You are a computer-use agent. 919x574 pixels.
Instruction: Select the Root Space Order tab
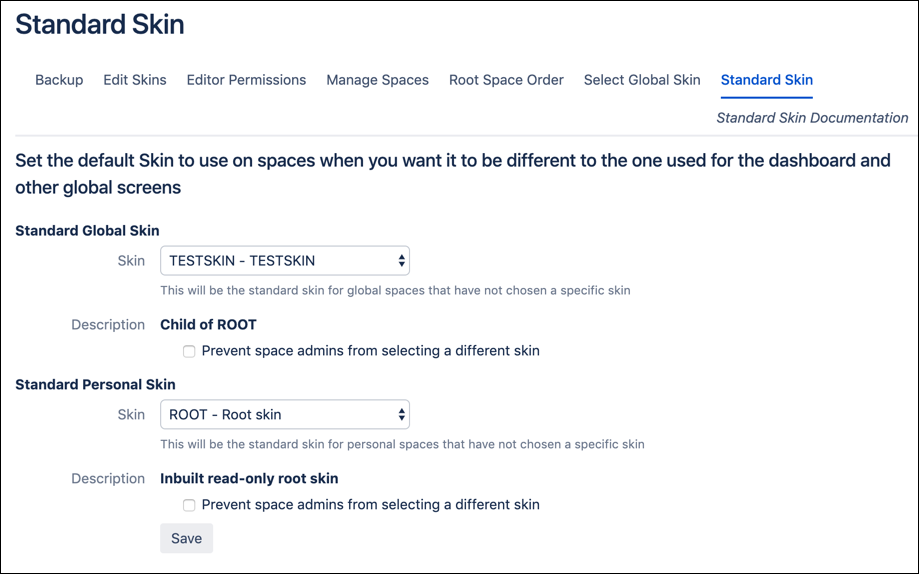coord(506,80)
